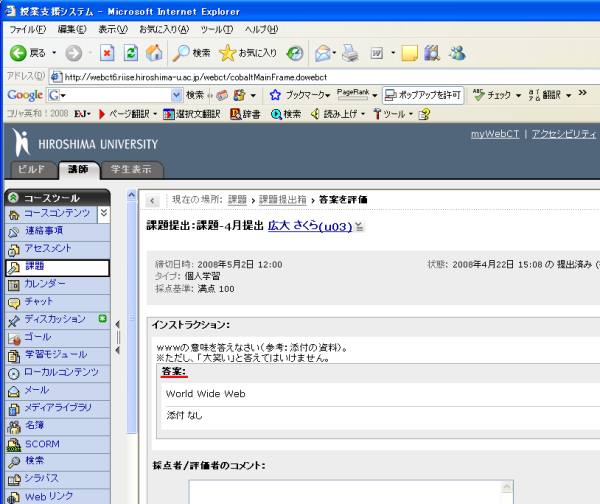Click the IE Back arrow button
600x504 pixels.
(x=18, y=53)
